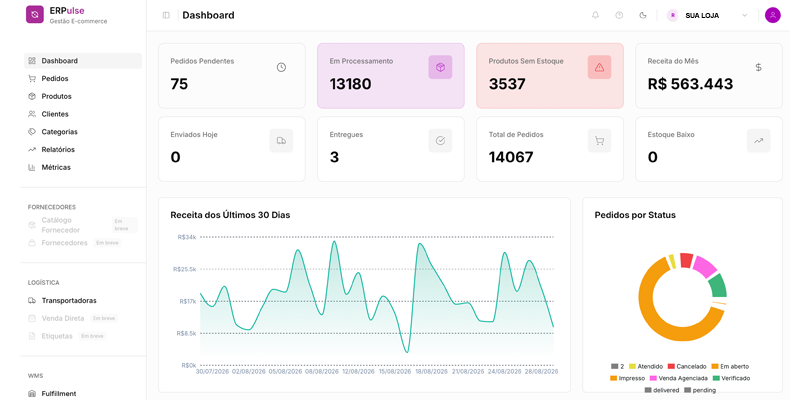800x400 pixels.
Task: Click the ERPulse logo icon
Action: pos(35,14)
